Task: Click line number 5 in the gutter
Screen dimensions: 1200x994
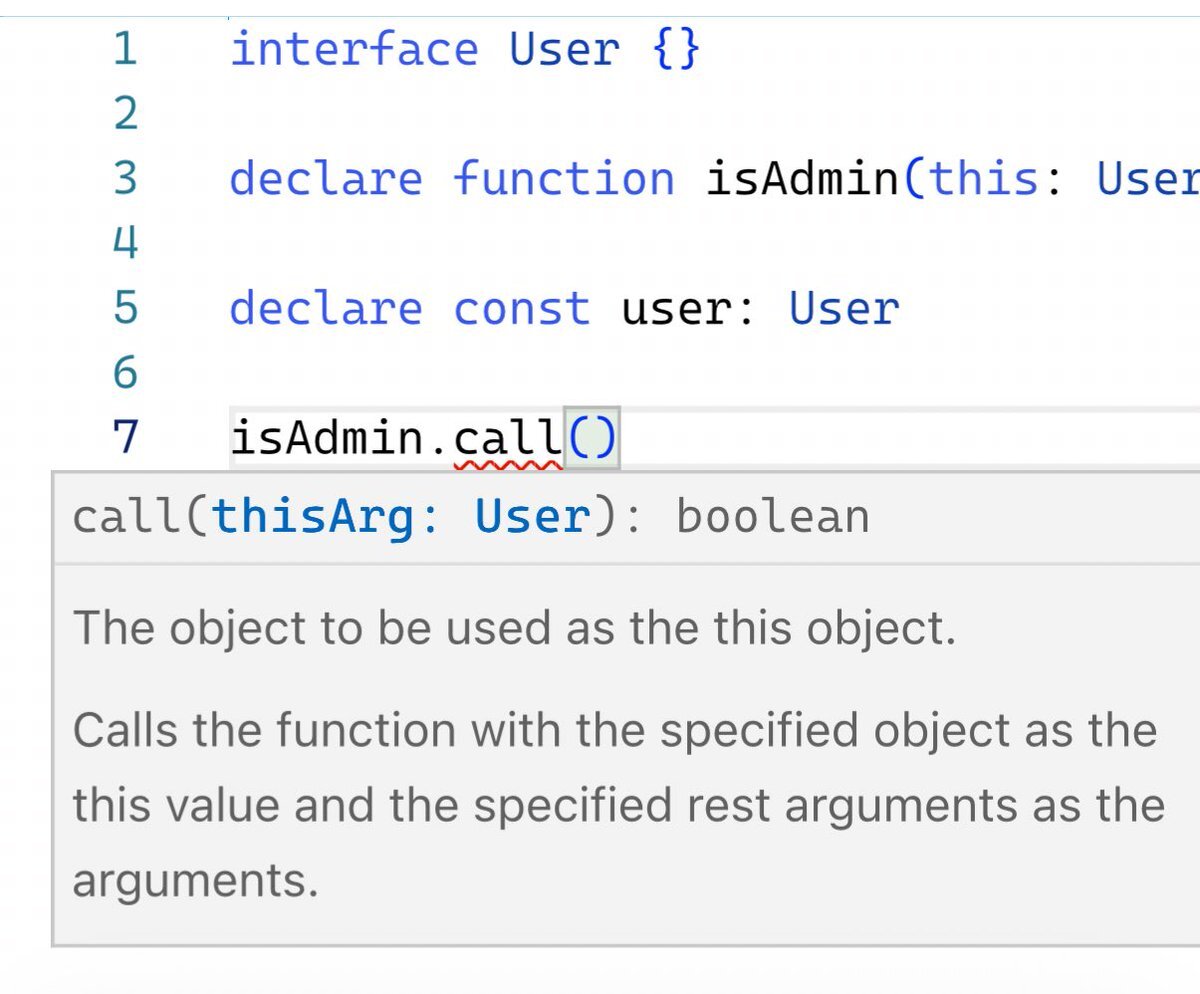Action: pos(124,308)
